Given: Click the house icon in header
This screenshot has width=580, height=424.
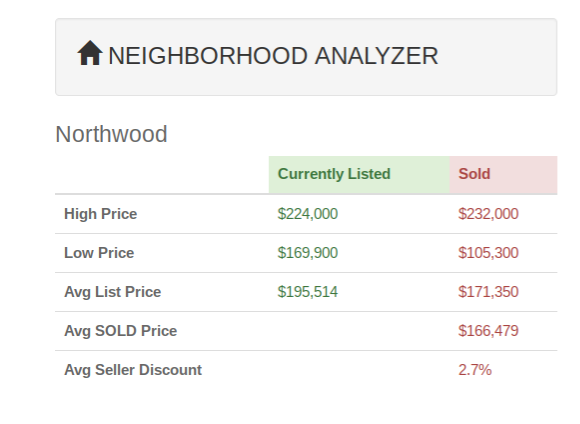Looking at the screenshot, I should coord(90,53).
